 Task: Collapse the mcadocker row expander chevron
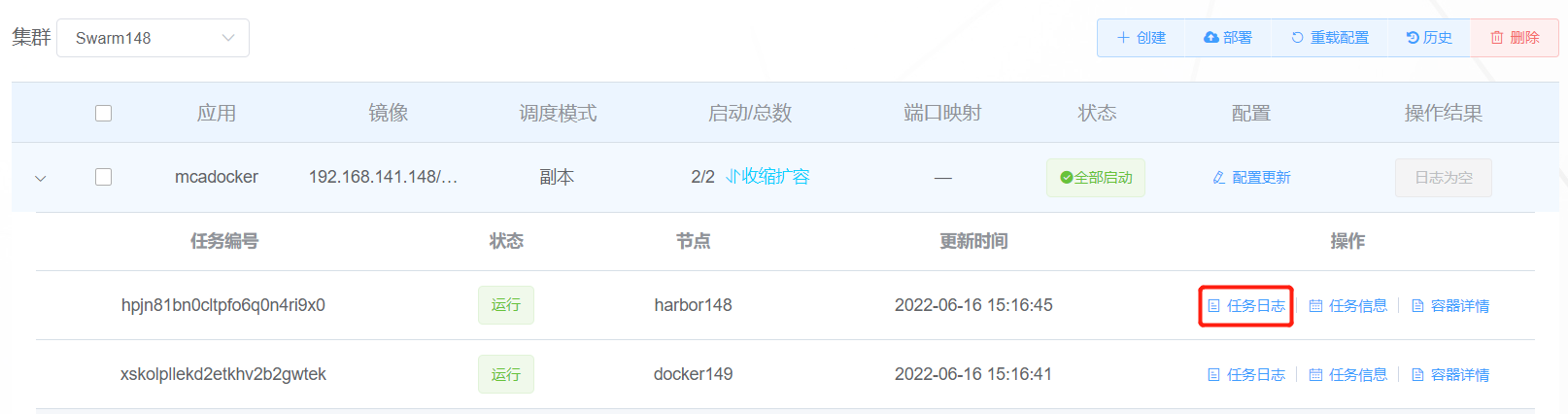41,178
